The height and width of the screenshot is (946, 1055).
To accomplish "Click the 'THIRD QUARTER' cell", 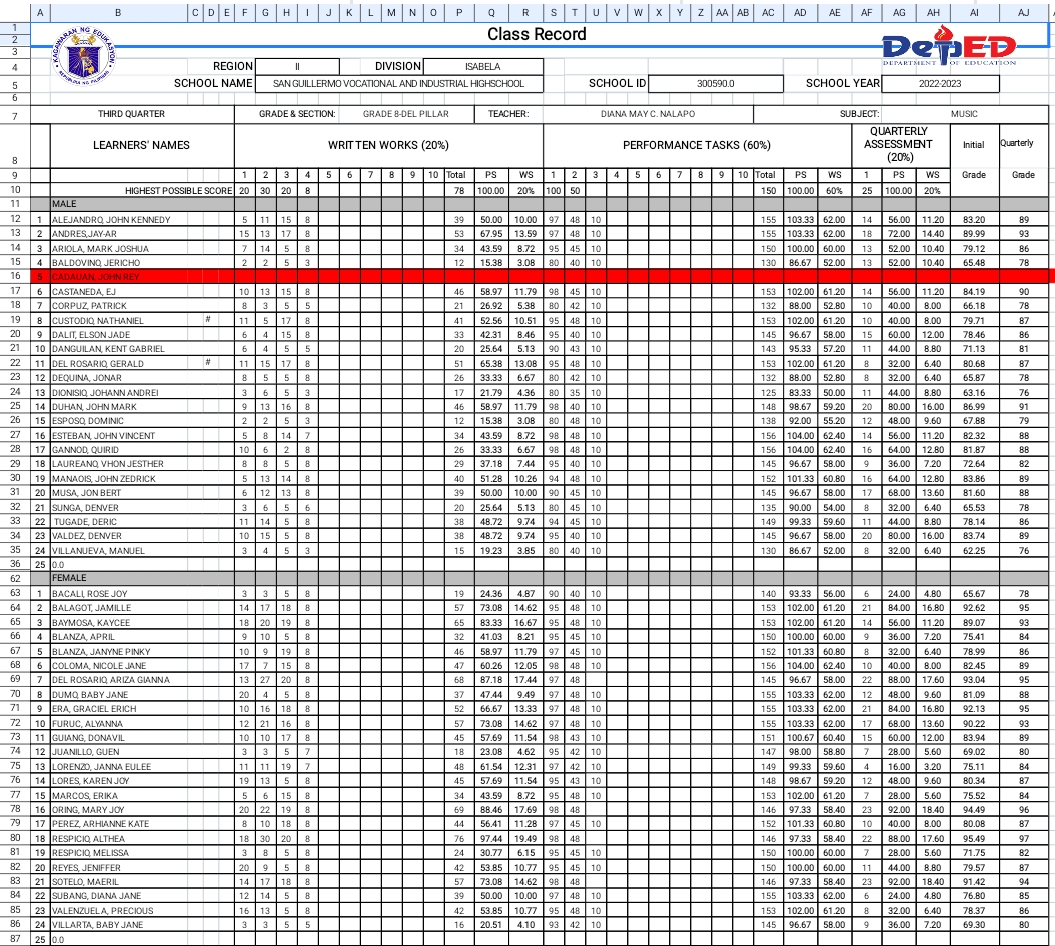I will pos(132,114).
